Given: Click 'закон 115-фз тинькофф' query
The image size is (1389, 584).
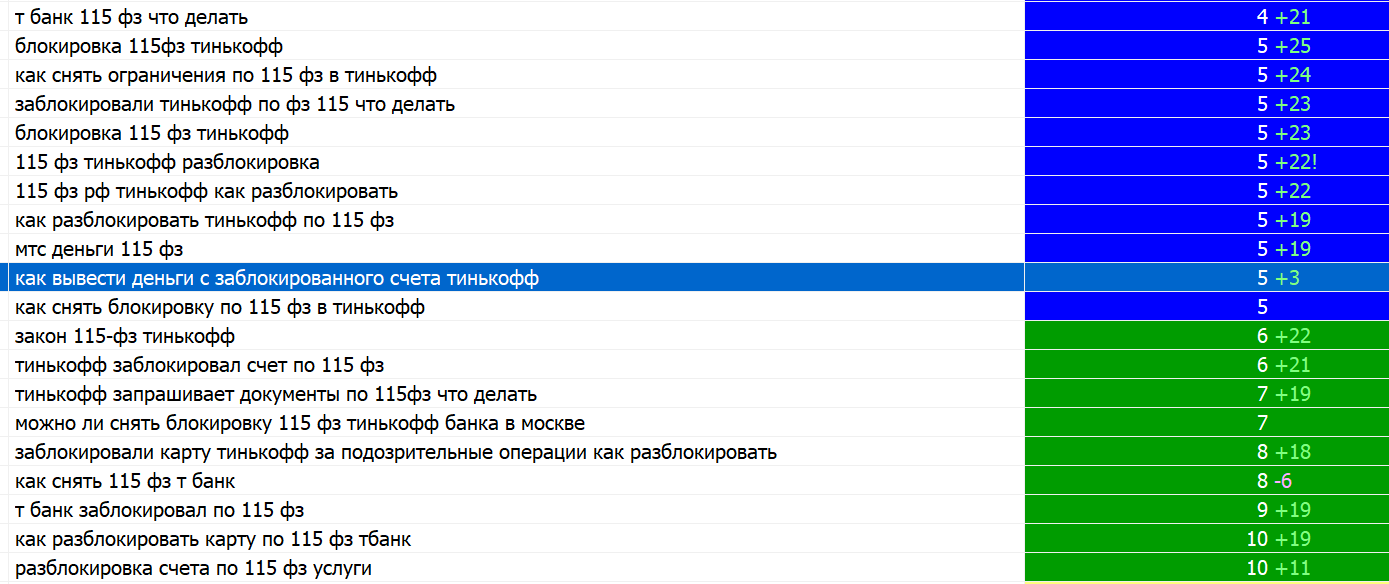Looking at the screenshot, I should pyautogui.click(x=125, y=336).
